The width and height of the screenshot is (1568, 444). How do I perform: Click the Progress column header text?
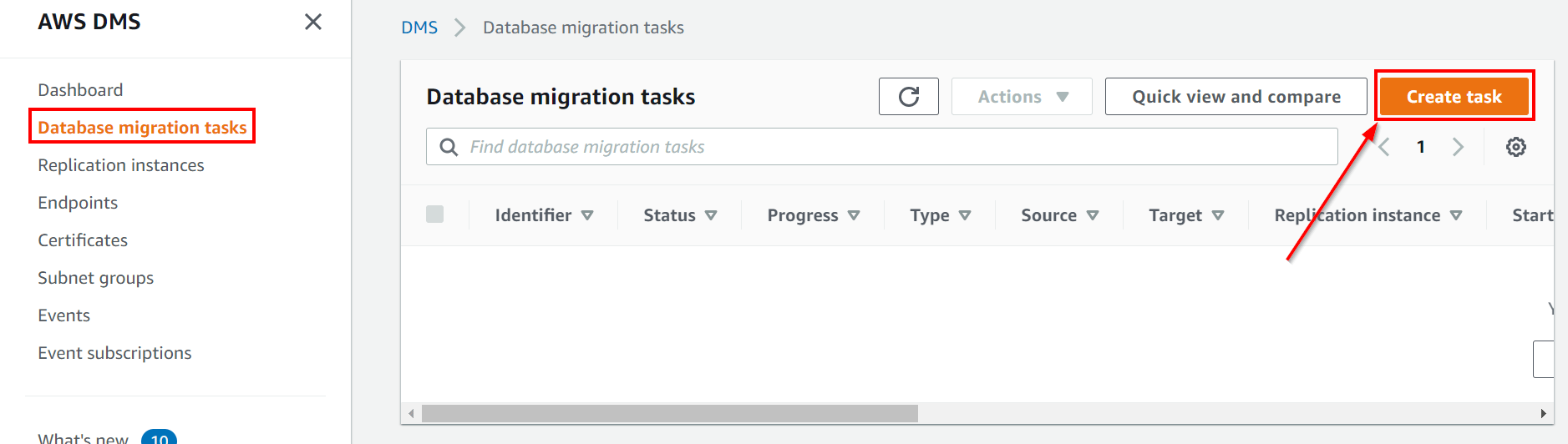pos(803,215)
